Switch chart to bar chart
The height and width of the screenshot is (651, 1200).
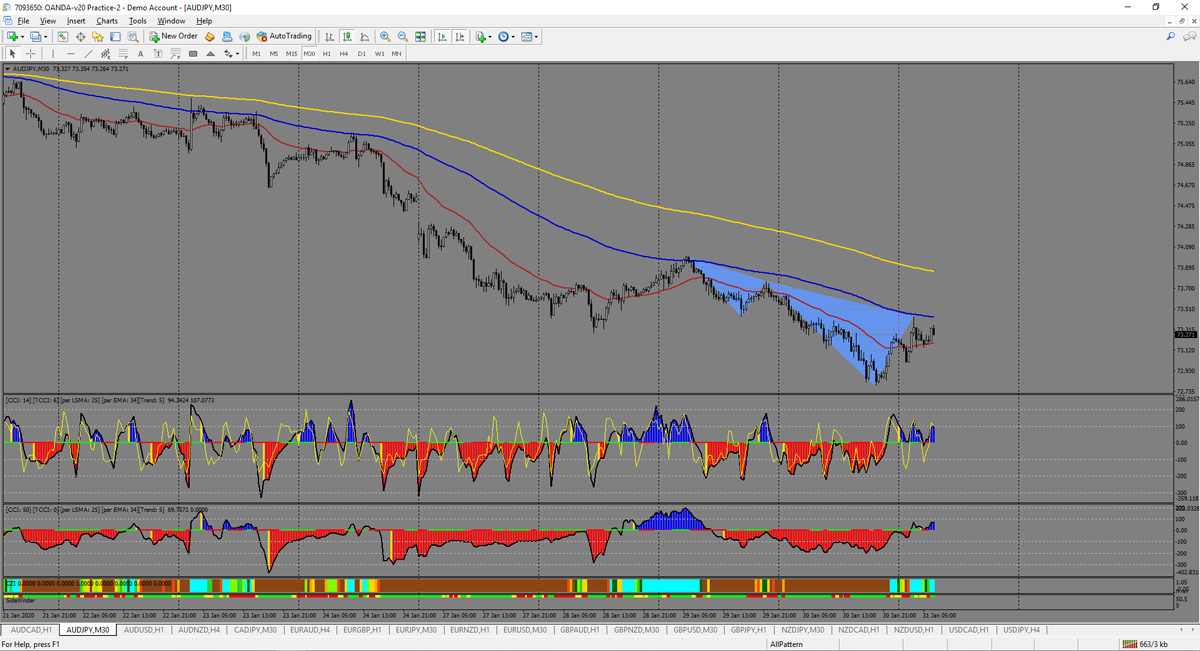[x=329, y=37]
